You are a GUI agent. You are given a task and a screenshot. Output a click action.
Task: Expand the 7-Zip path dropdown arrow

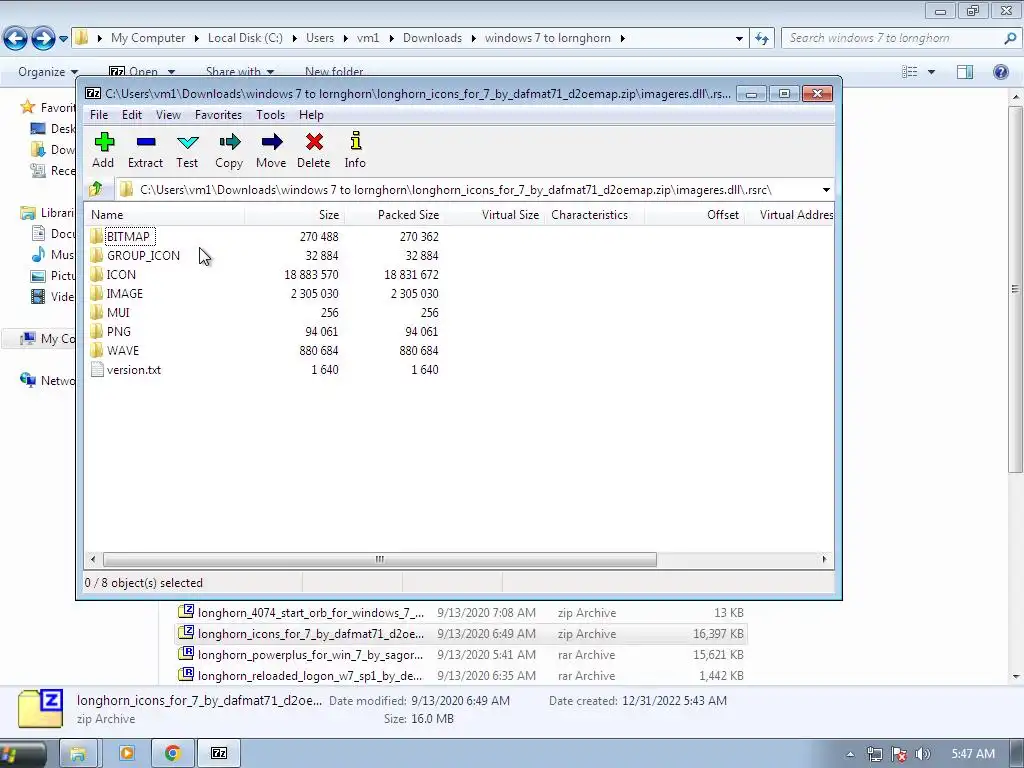point(826,190)
